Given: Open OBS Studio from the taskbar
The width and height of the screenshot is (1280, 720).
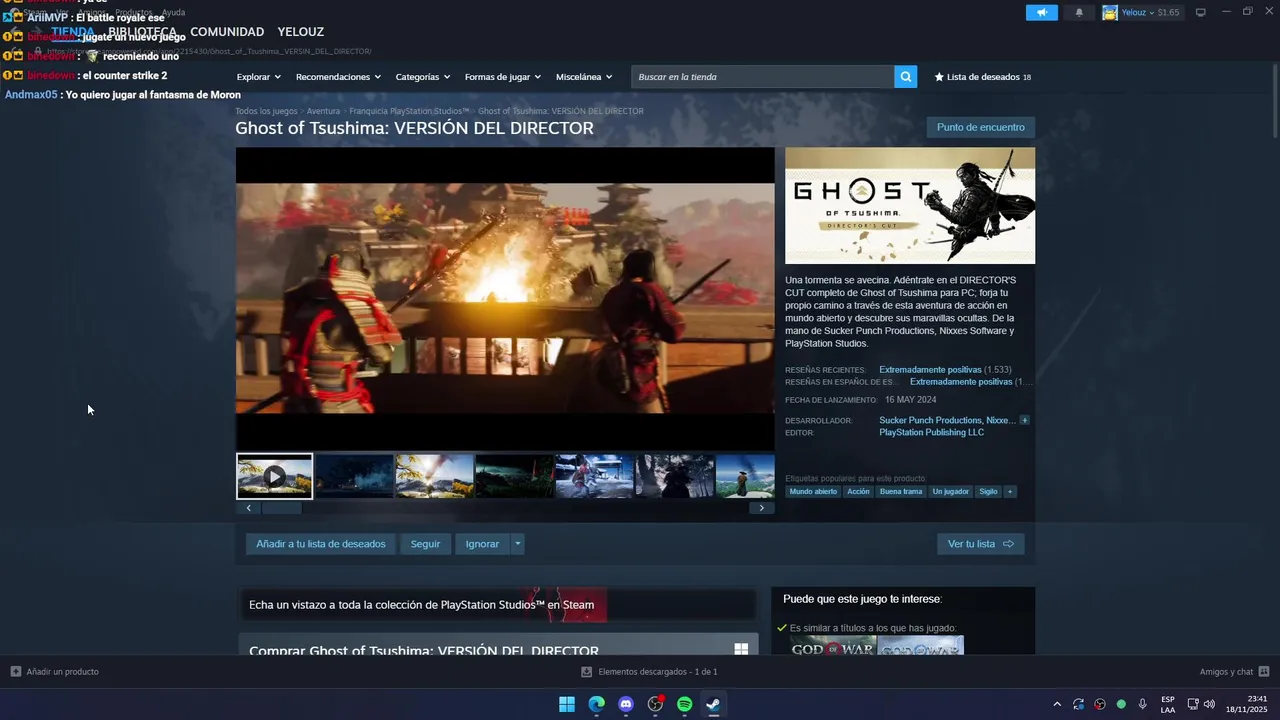Looking at the screenshot, I should pos(655,704).
